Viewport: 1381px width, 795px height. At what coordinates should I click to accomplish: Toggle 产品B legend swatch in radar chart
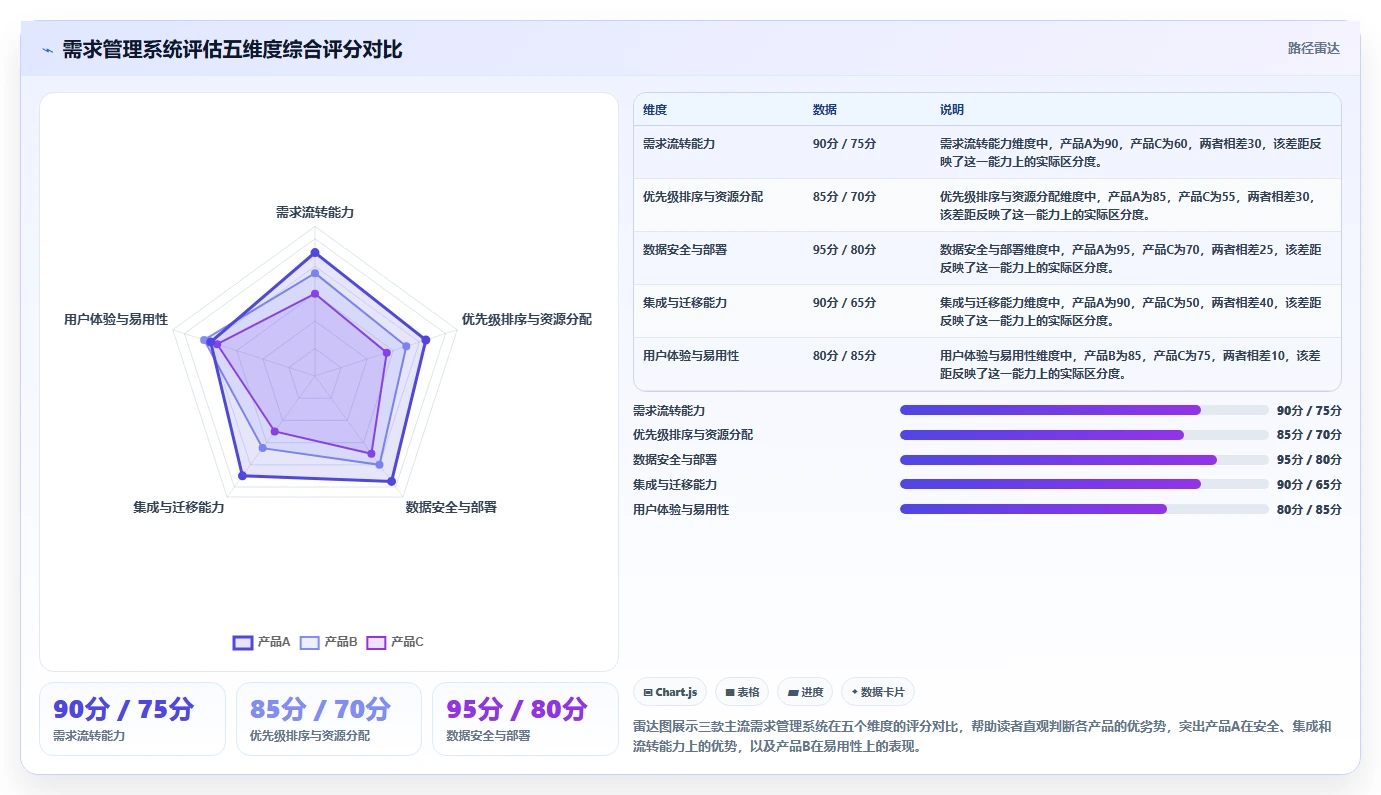point(309,642)
